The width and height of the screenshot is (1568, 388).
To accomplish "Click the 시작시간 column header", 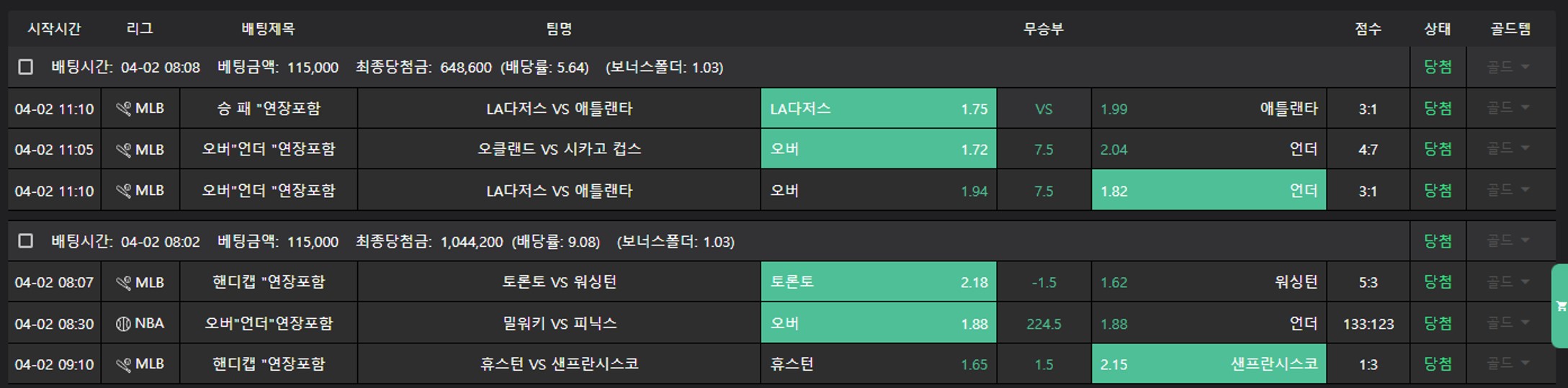I will pyautogui.click(x=54, y=29).
